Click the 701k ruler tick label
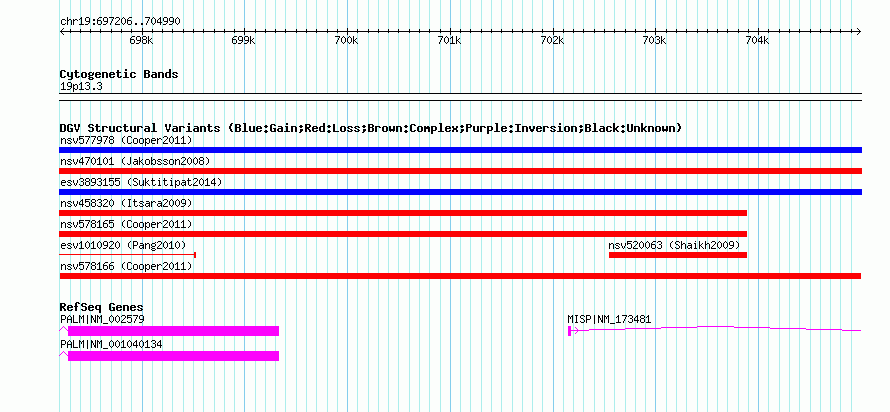The image size is (890, 412). pos(449,40)
